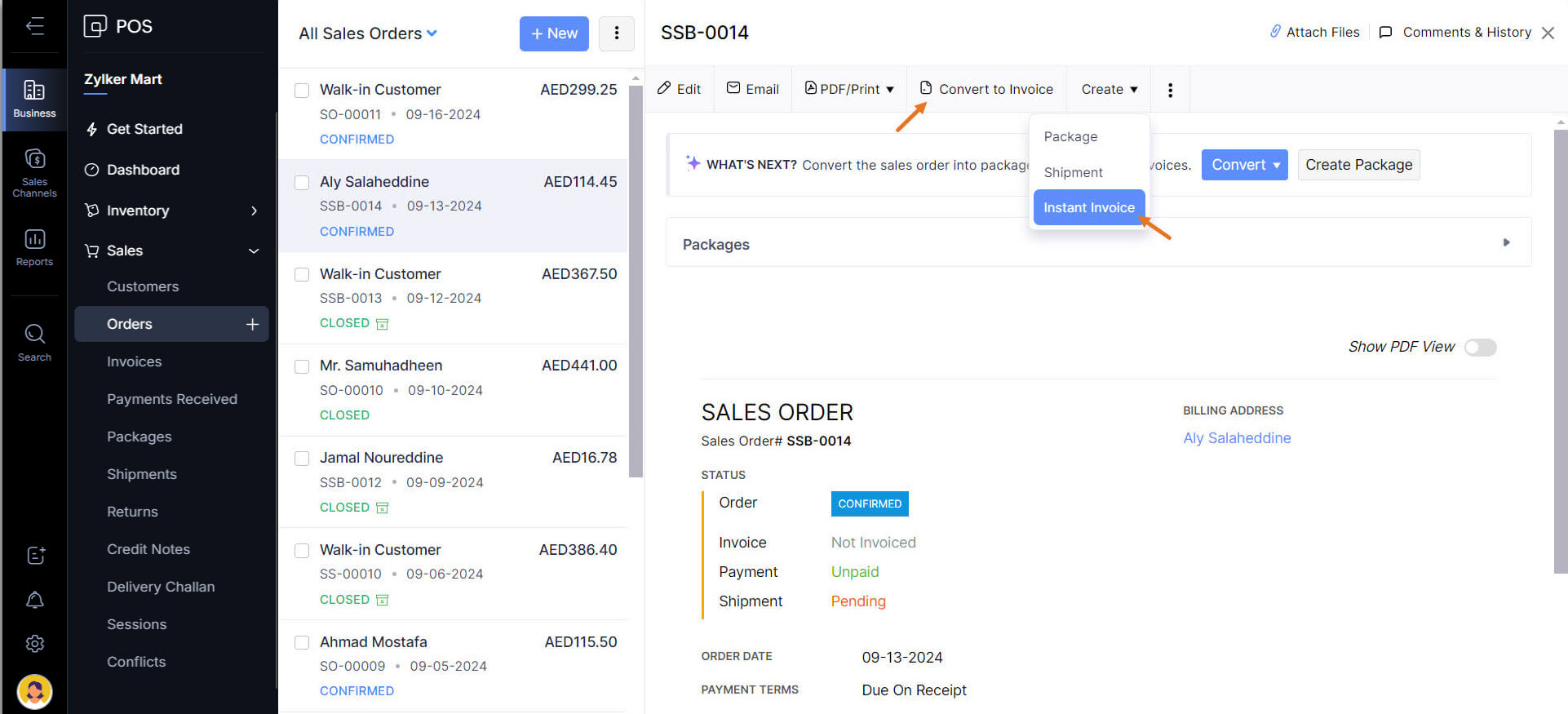Select Shipment from the Create menu
The height and width of the screenshot is (714, 1568).
point(1073,172)
